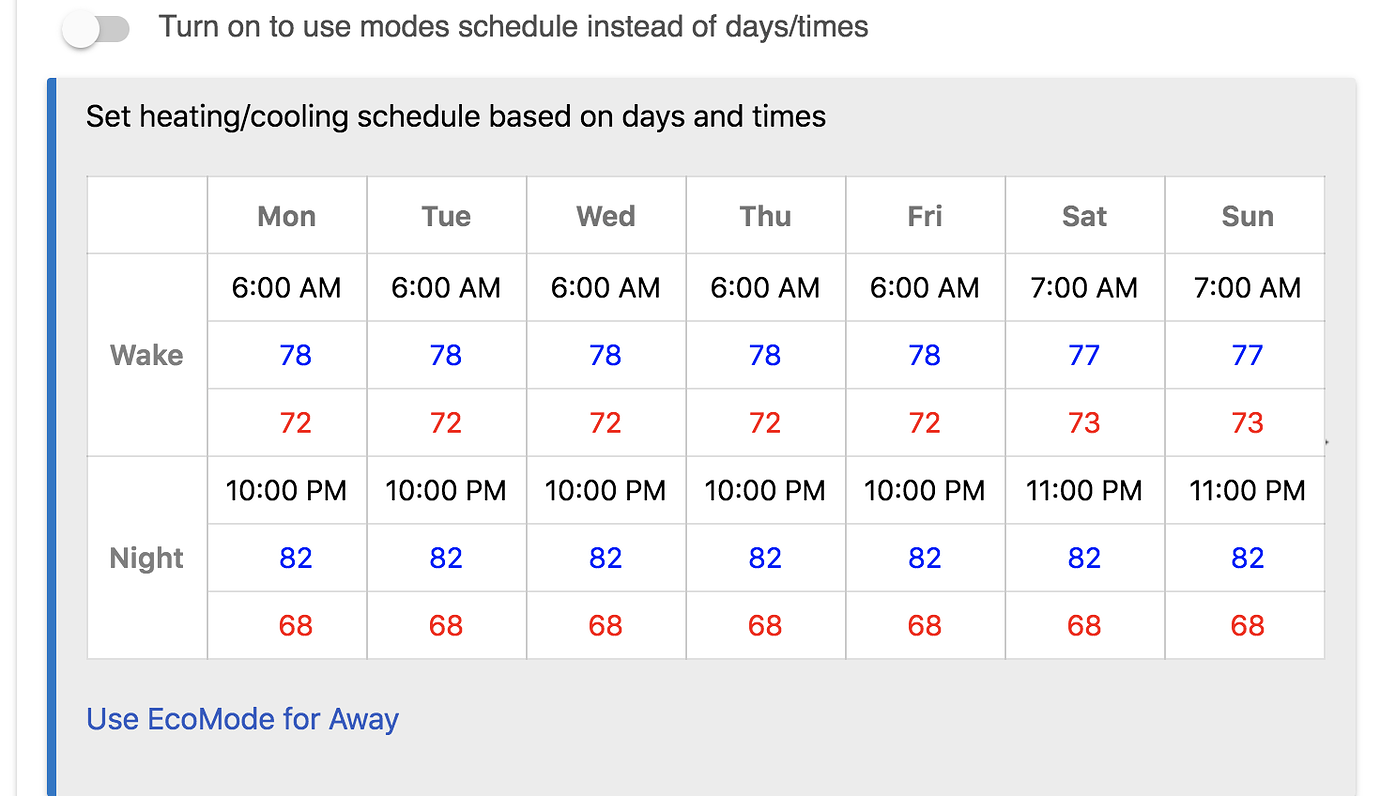
Task: Edit Monday's 6:00 AM wake time
Action: coord(286,287)
